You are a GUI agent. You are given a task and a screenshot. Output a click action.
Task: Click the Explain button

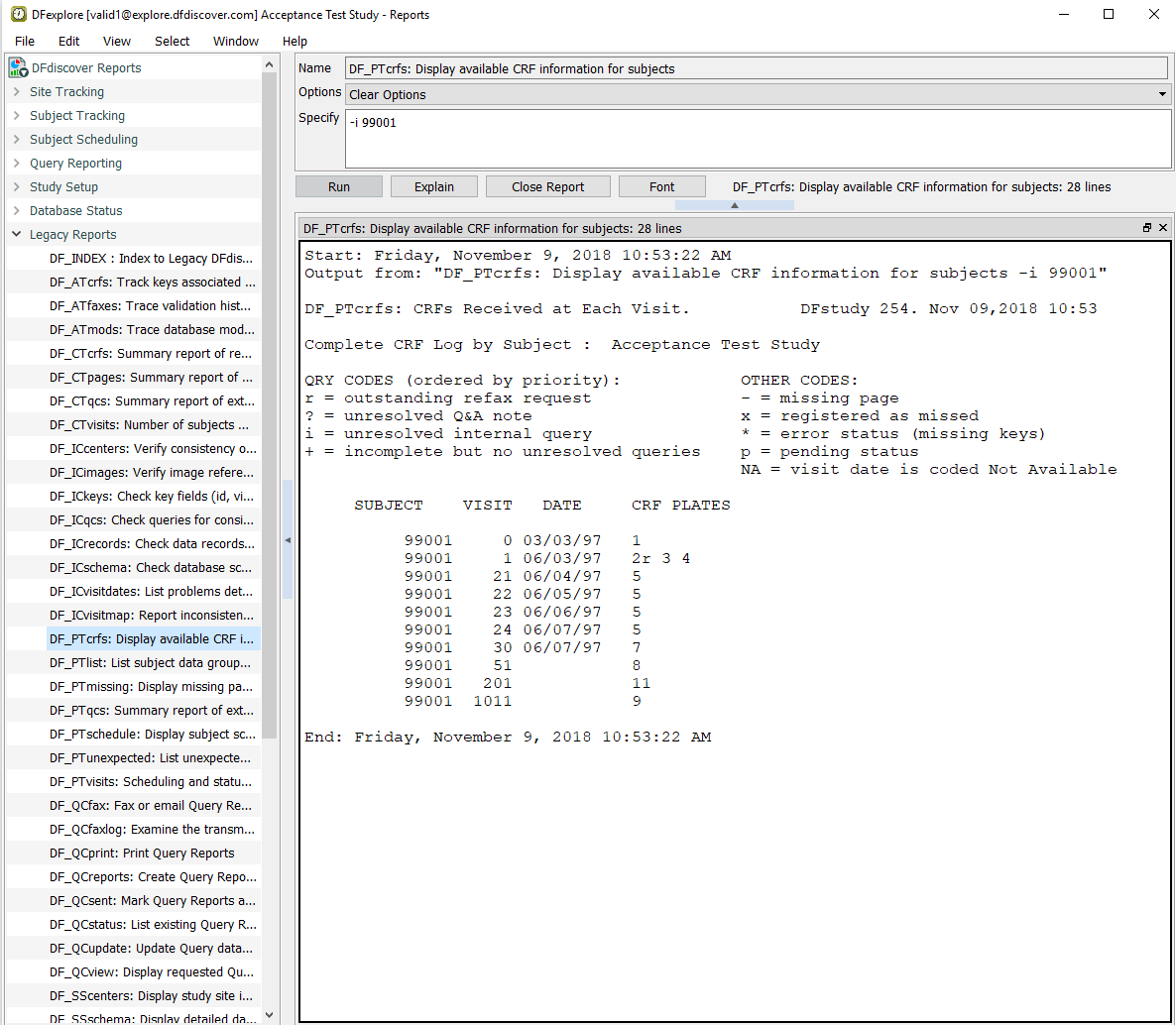434,186
